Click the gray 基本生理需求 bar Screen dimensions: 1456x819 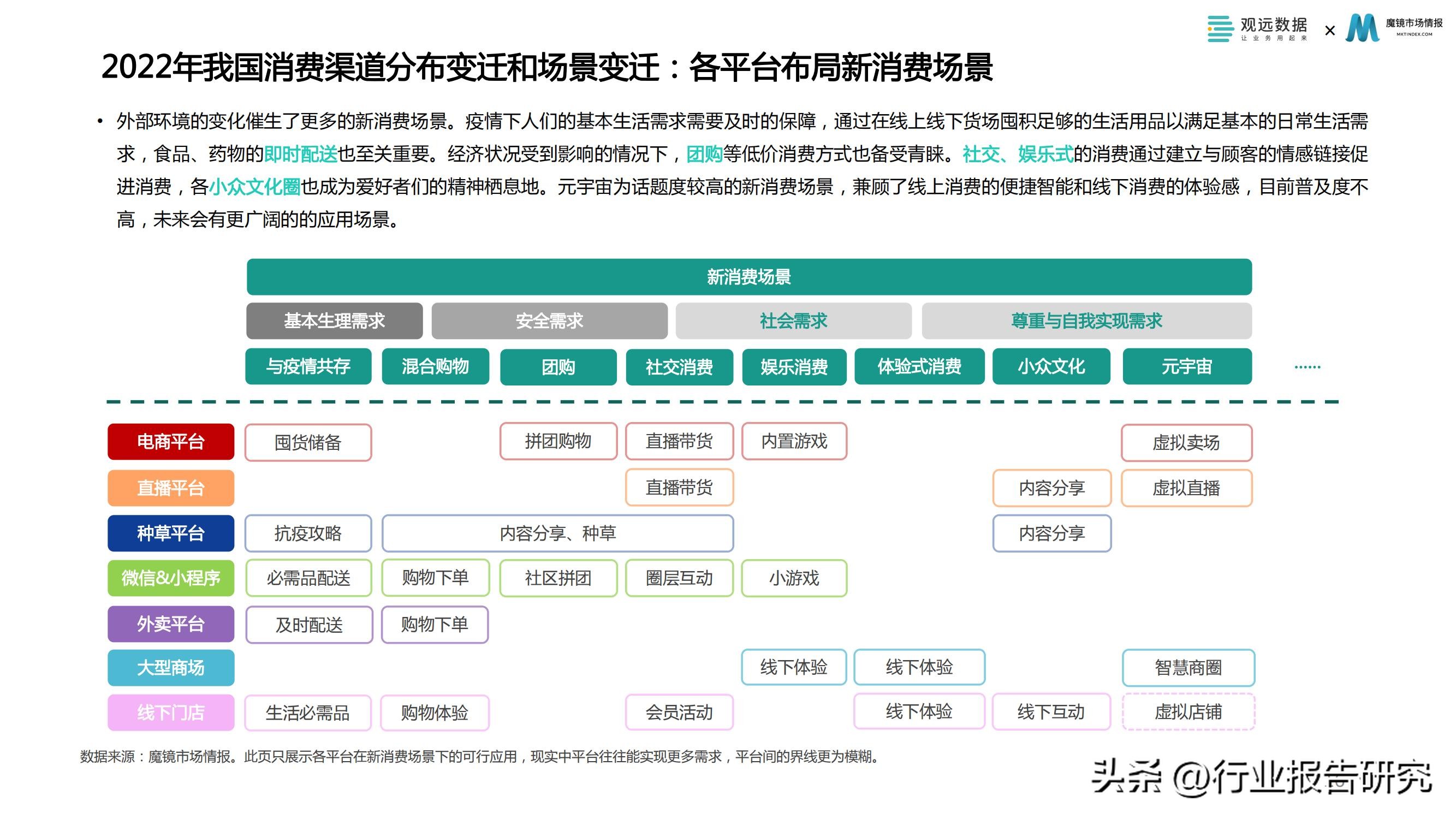tap(334, 321)
